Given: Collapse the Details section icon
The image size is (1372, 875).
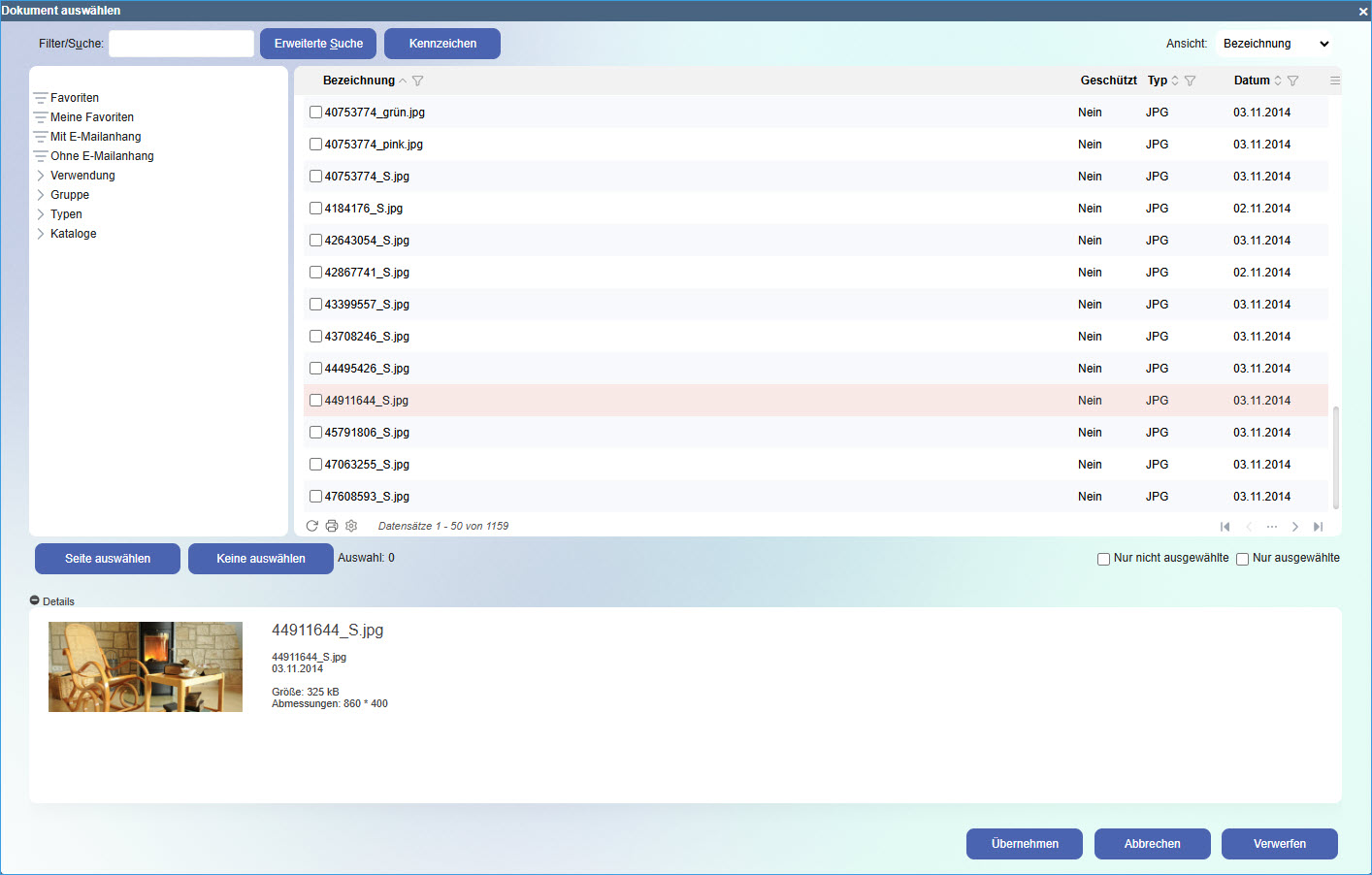Looking at the screenshot, I should (35, 600).
